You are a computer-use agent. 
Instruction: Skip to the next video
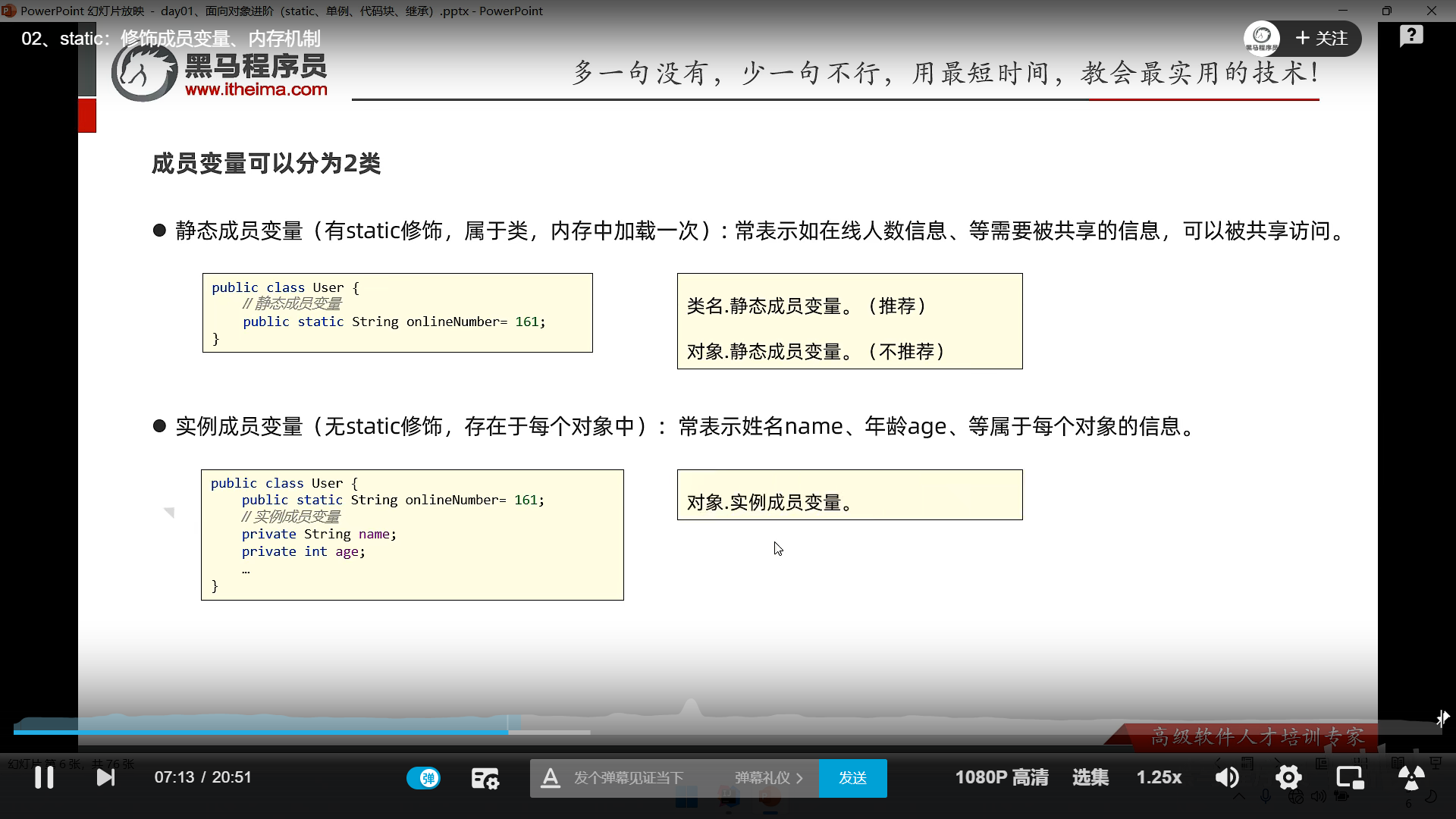click(x=105, y=777)
